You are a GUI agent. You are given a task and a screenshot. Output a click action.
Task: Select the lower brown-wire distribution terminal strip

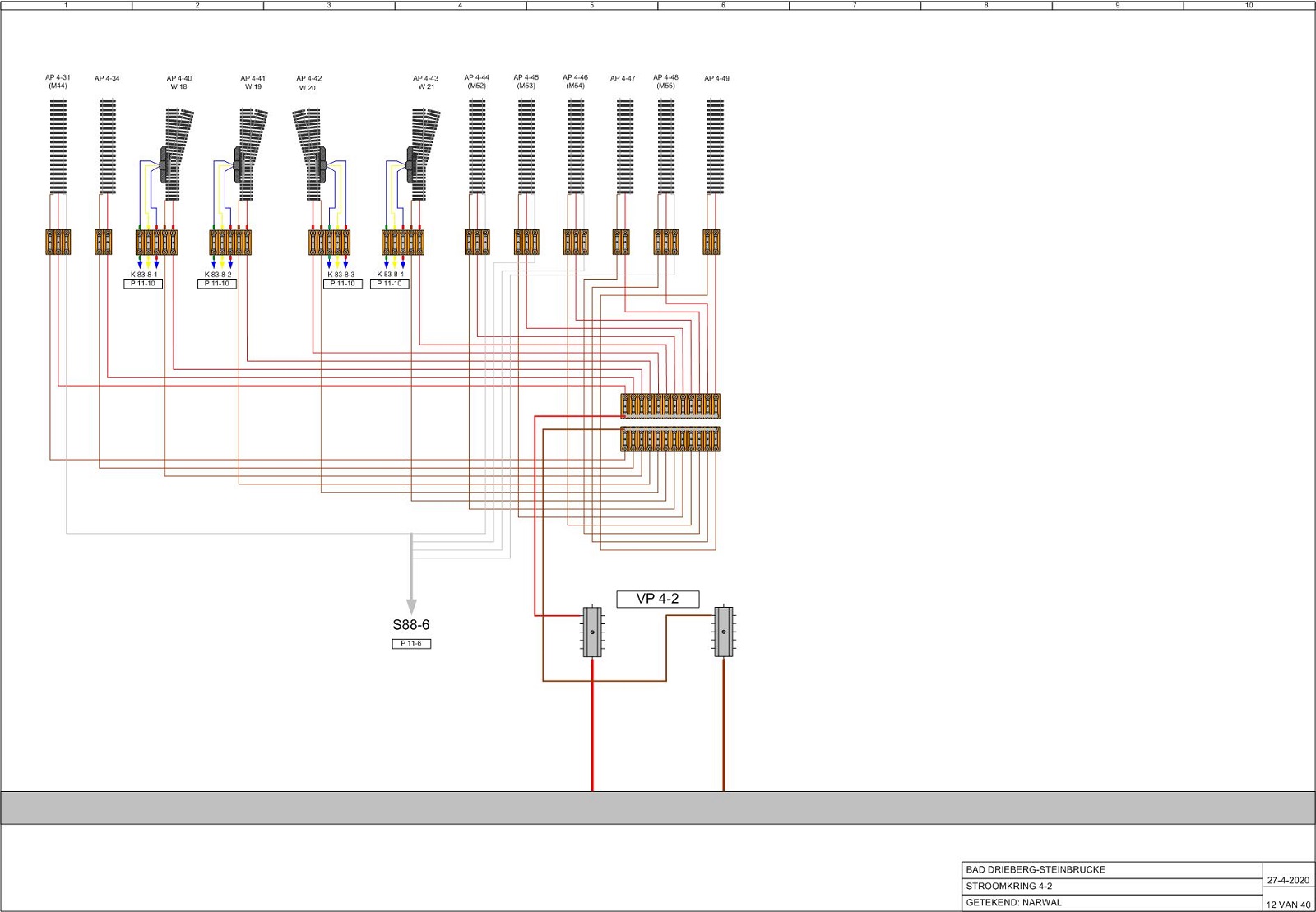670,439
